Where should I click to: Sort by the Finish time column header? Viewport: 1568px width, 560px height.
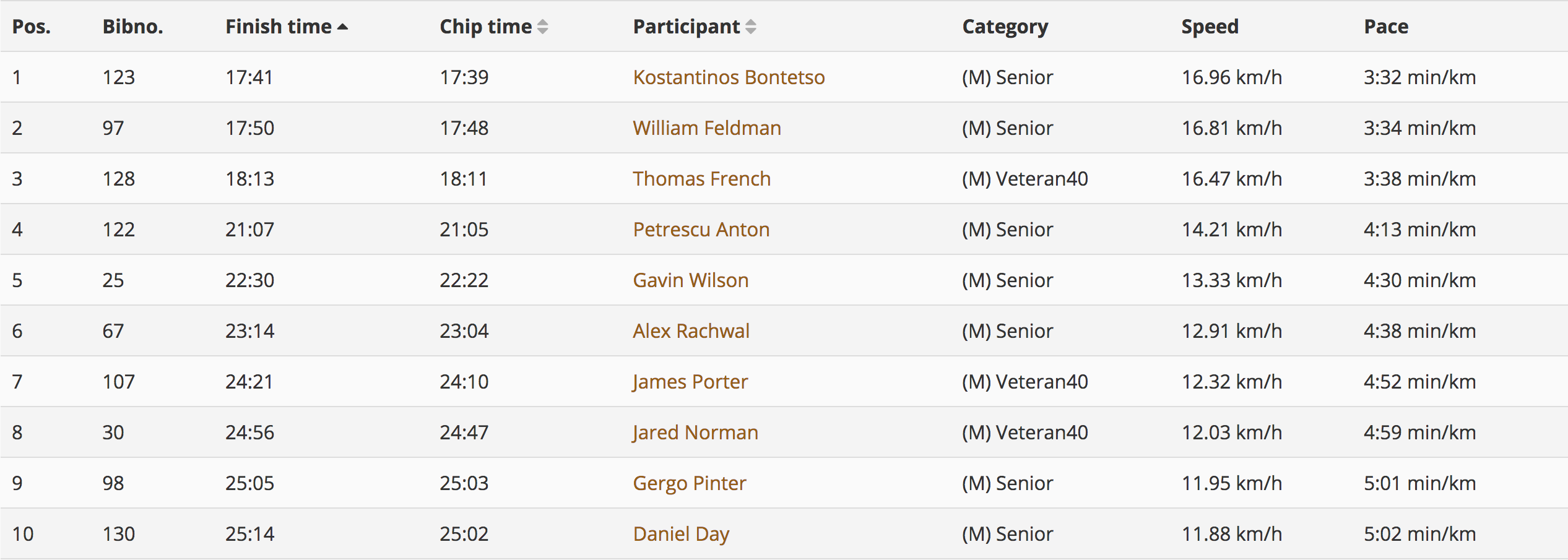pyautogui.click(x=279, y=27)
